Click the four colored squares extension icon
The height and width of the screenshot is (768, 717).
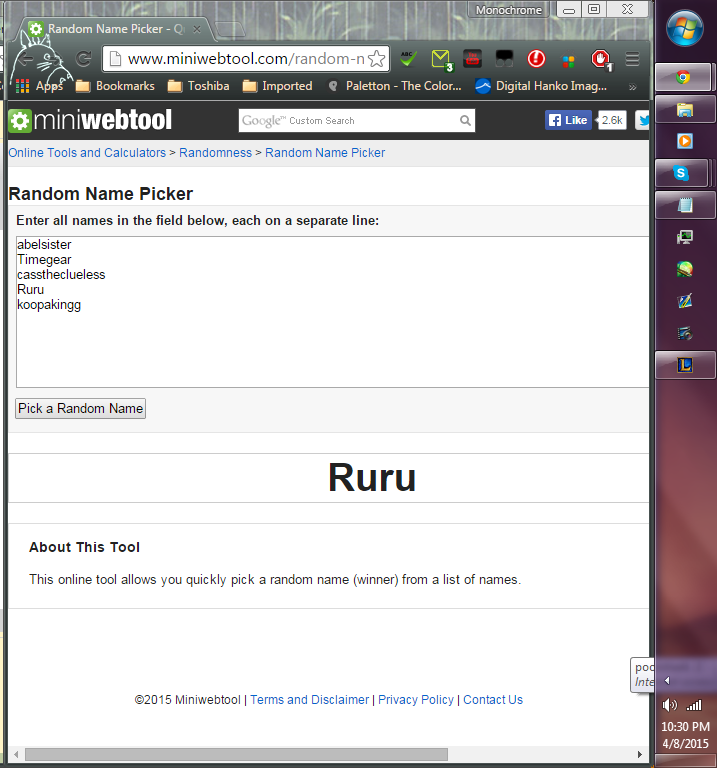tap(568, 61)
